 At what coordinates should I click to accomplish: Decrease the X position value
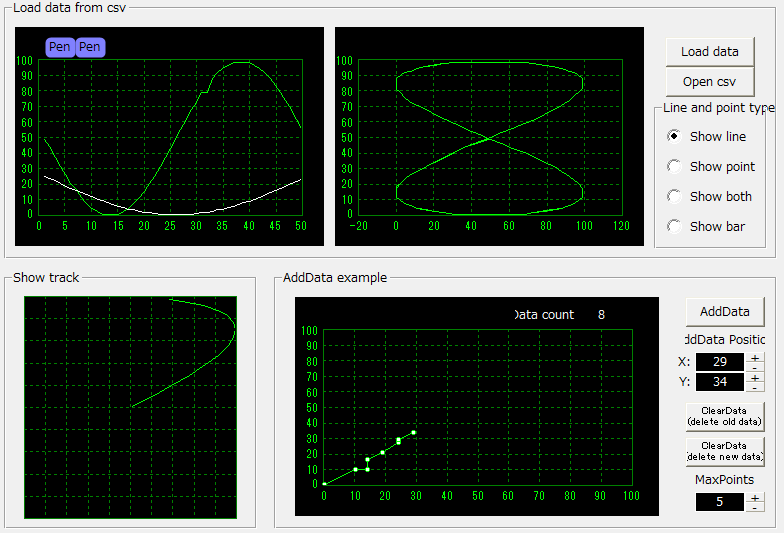(754, 367)
